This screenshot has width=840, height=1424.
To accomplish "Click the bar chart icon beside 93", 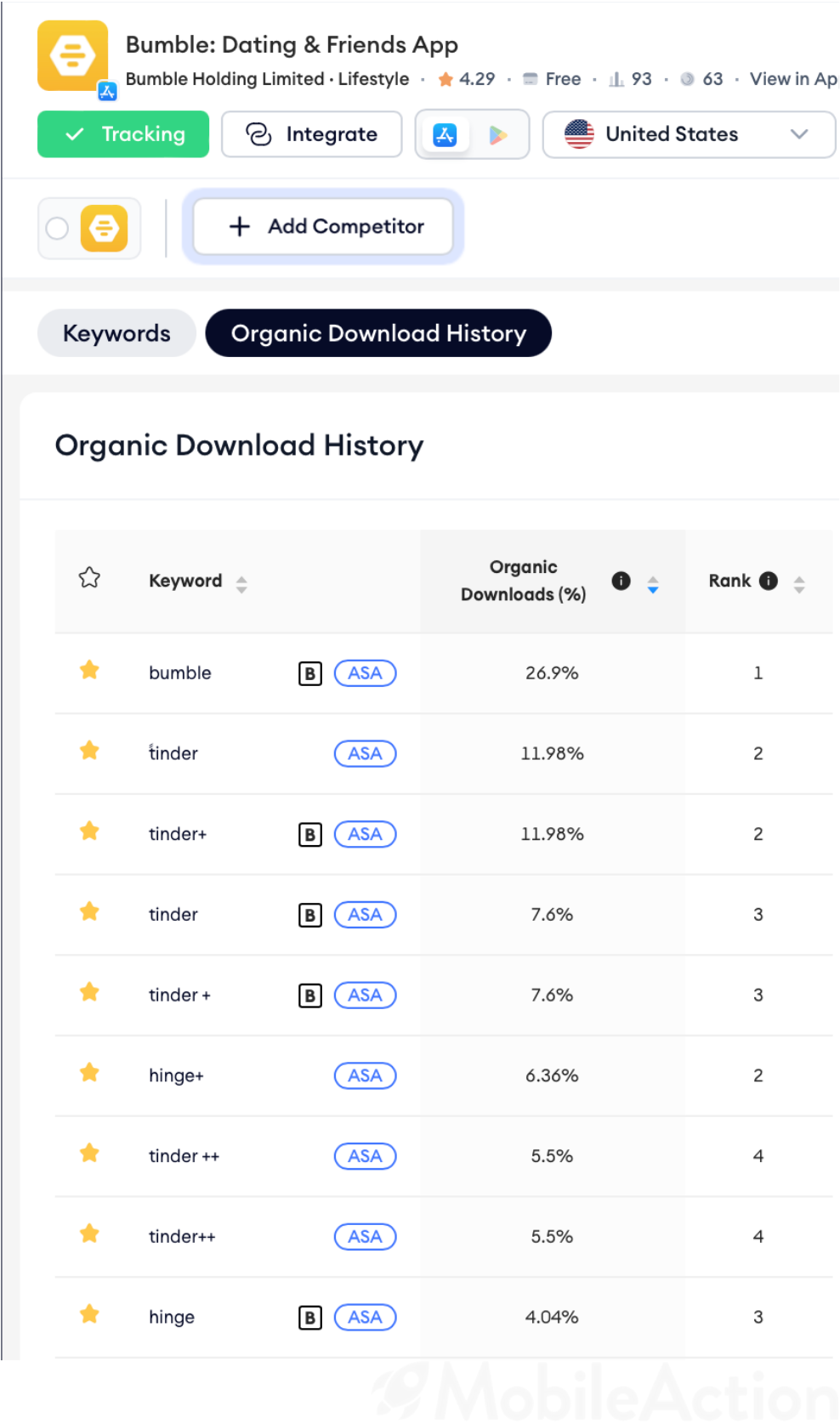I will coord(616,79).
